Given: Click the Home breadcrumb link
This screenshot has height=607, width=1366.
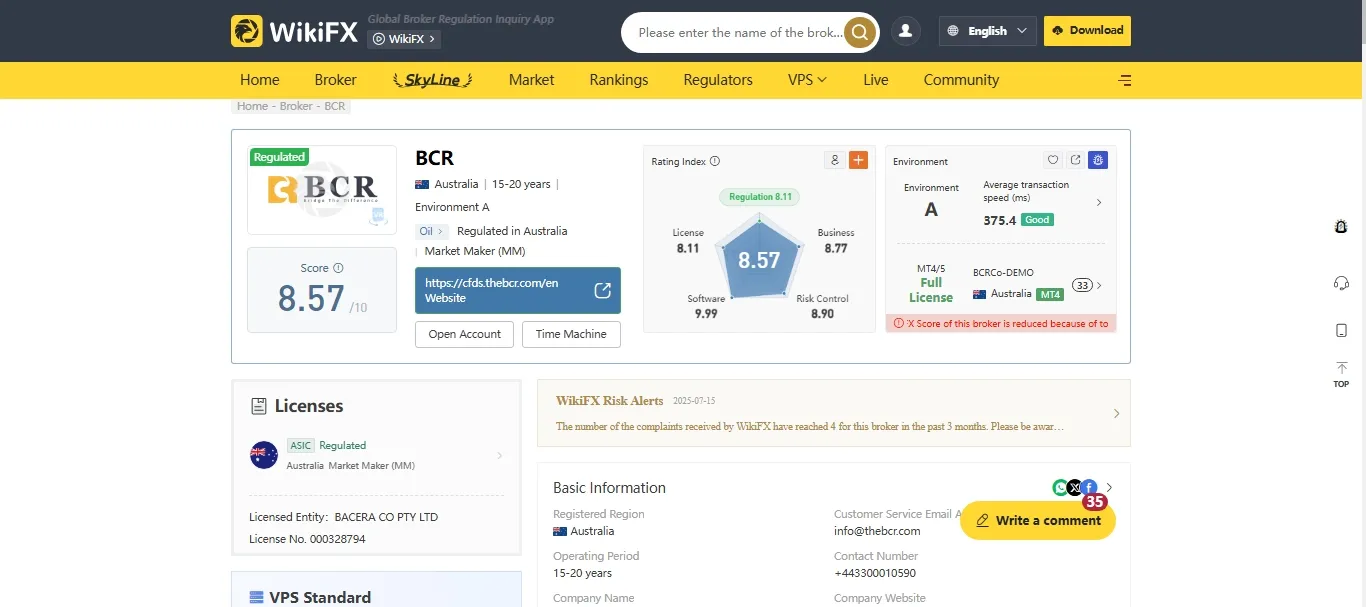Looking at the screenshot, I should click(252, 106).
